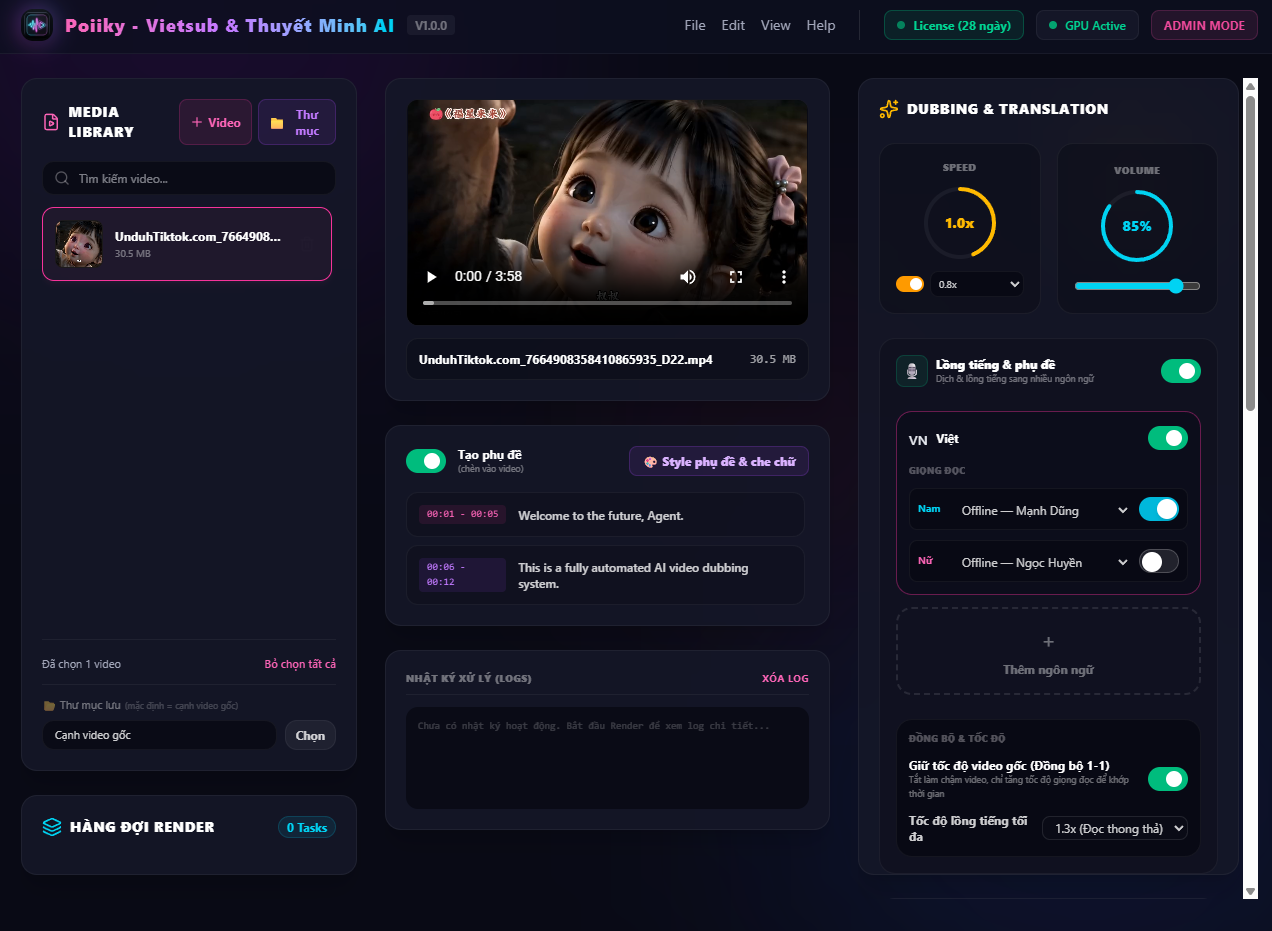Viewport: 1272px width, 931px height.
Task: Open Style phụ đề & che chữ
Action: pos(719,461)
